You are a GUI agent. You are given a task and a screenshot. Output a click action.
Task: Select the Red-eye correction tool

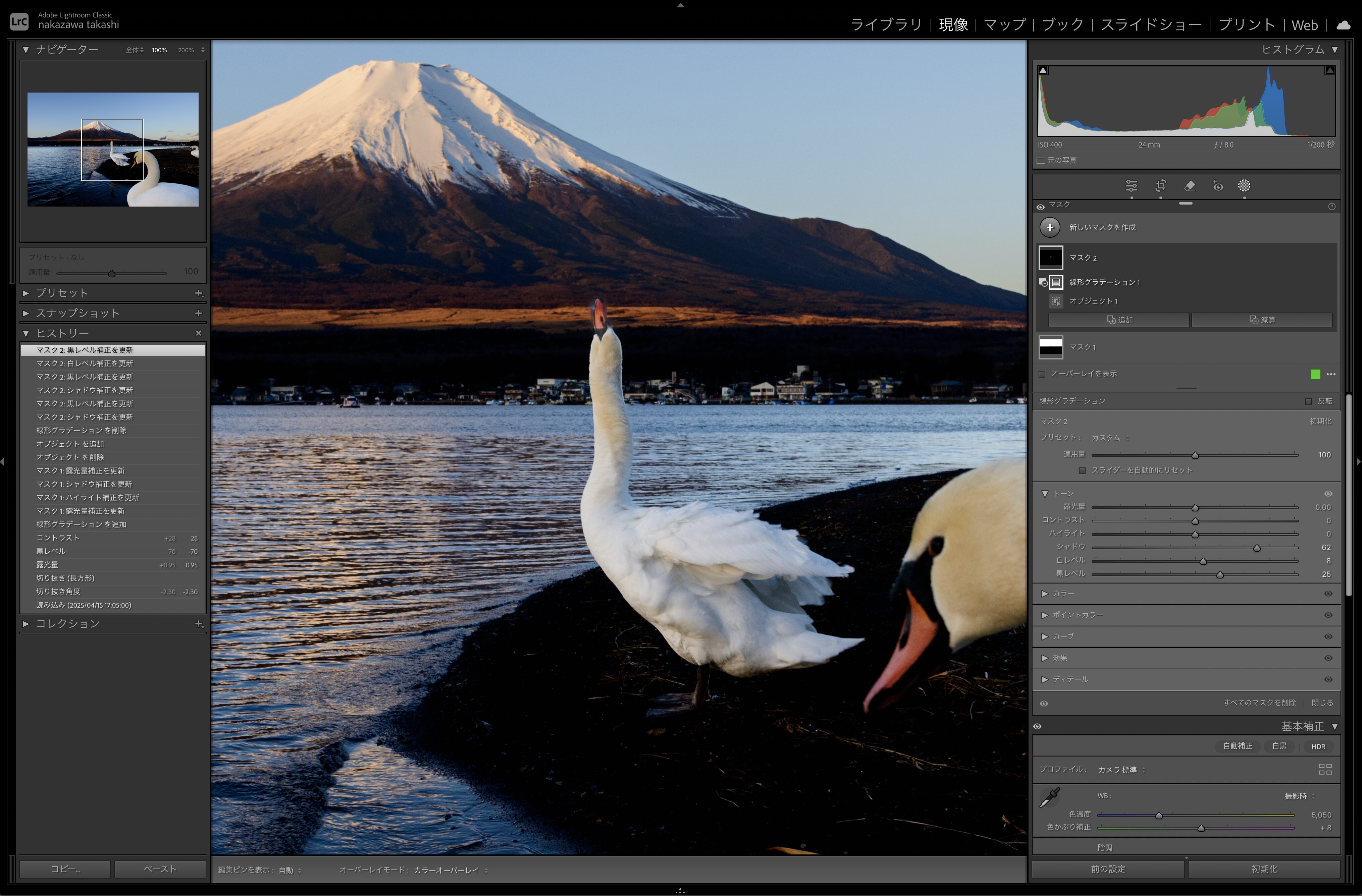tap(1218, 186)
